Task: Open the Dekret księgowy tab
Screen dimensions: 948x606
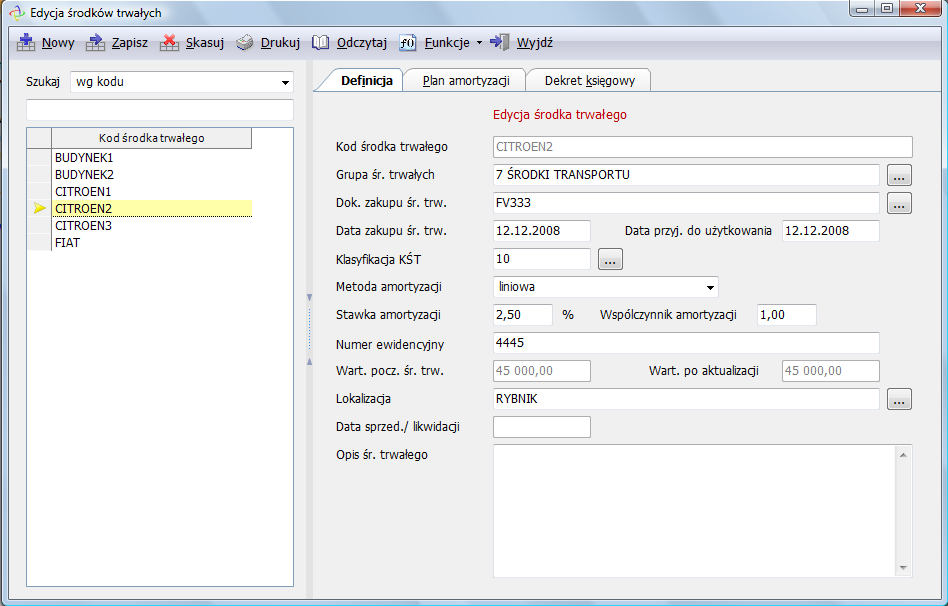Action: [589, 80]
